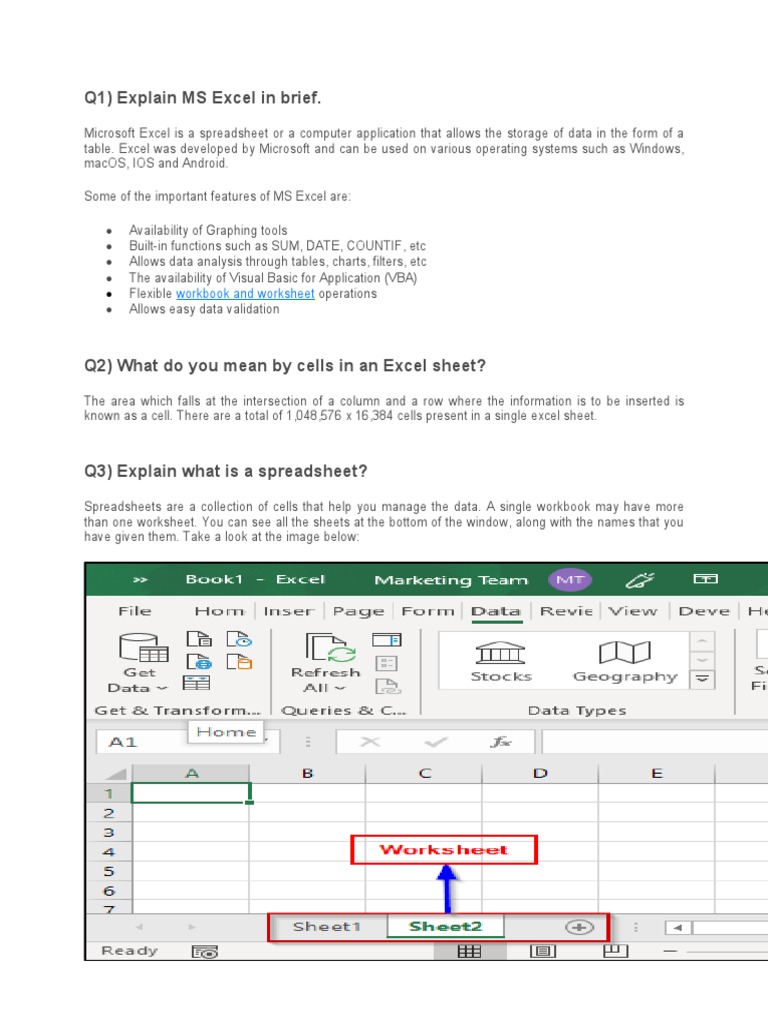Click Recent Sources icon with clock

click(239, 639)
